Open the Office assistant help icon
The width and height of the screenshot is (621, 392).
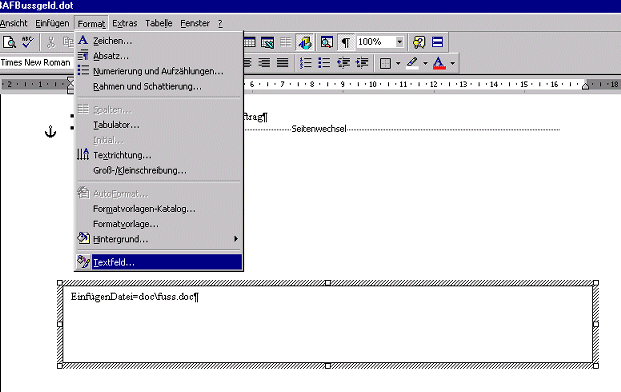419,42
